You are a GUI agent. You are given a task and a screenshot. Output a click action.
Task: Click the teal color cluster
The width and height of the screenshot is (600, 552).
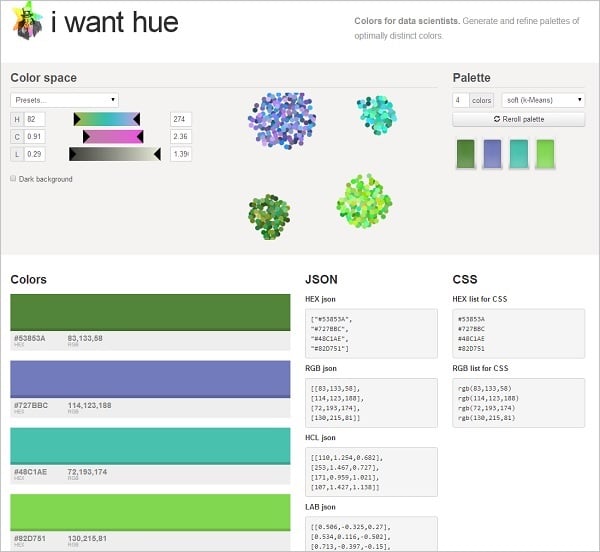pyautogui.click(x=377, y=115)
